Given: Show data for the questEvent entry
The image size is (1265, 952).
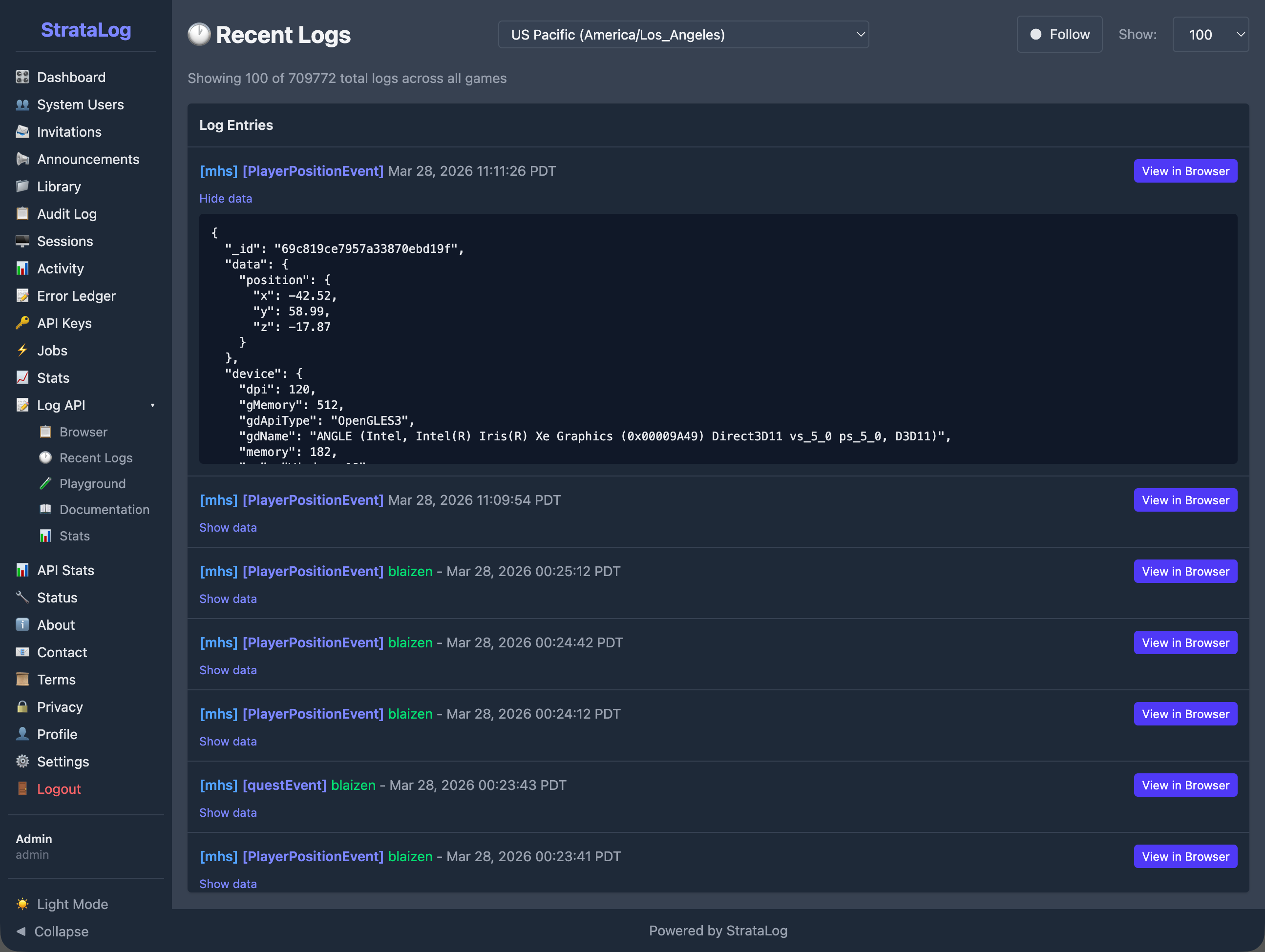Looking at the screenshot, I should [228, 812].
